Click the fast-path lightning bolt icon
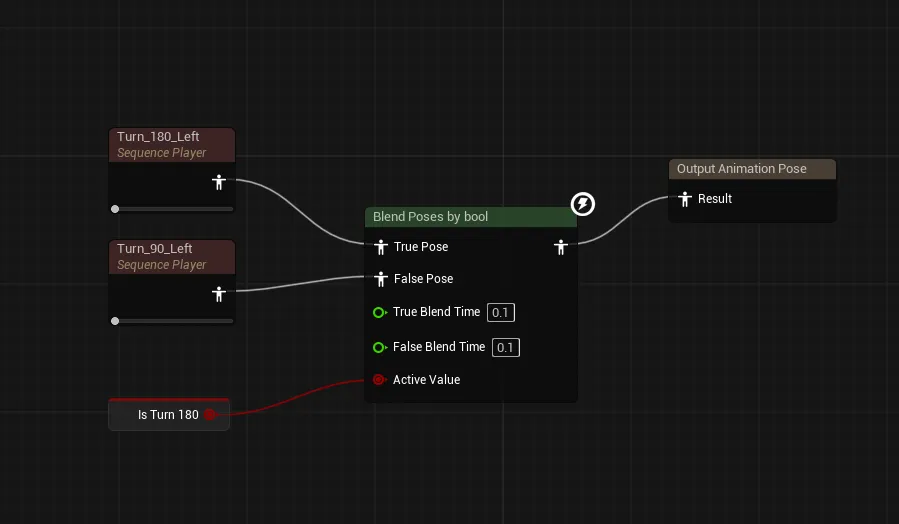Image resolution: width=899 pixels, height=524 pixels. (583, 204)
